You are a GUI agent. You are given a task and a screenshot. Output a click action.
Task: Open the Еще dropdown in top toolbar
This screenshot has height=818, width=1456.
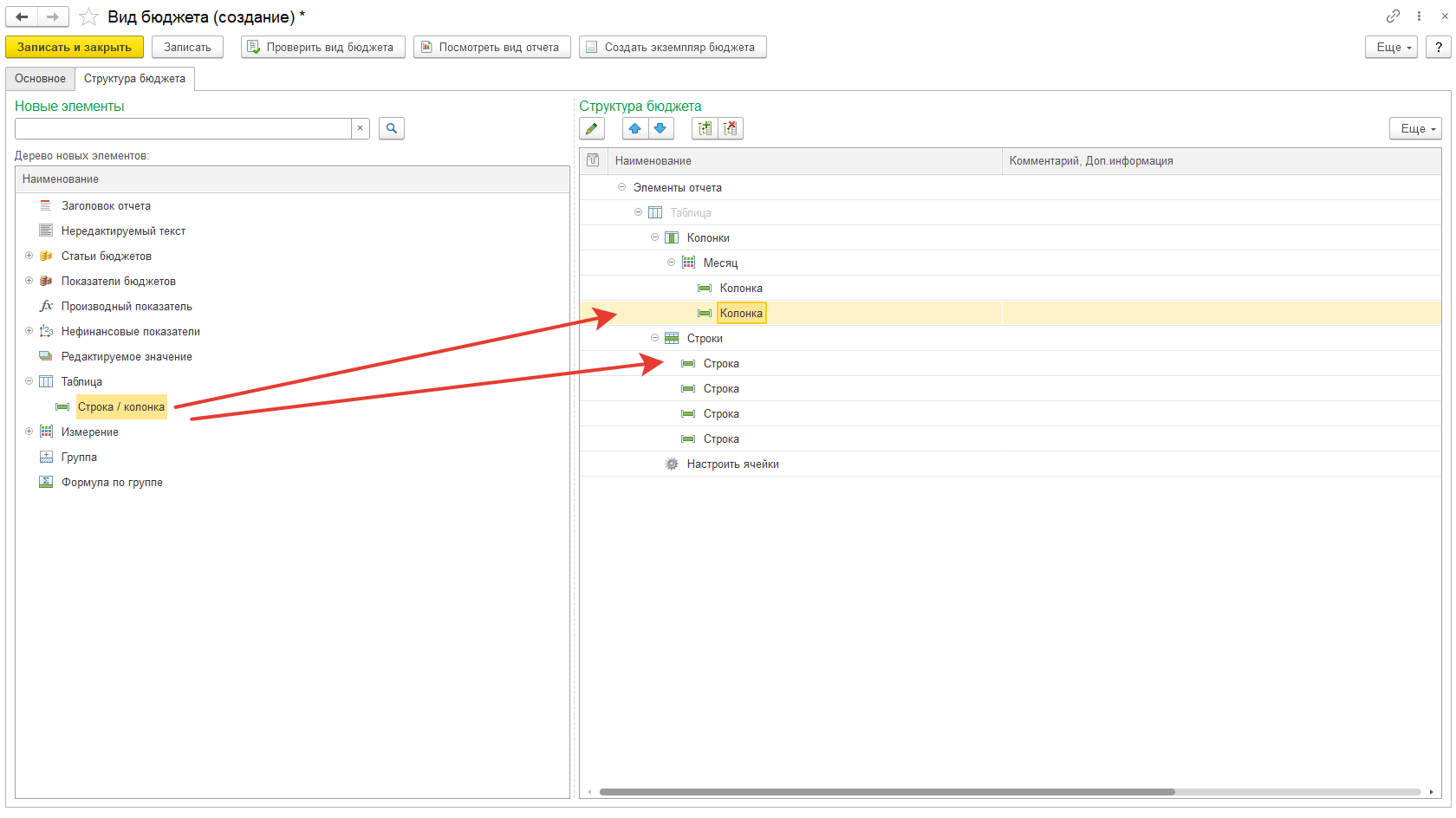pos(1391,48)
